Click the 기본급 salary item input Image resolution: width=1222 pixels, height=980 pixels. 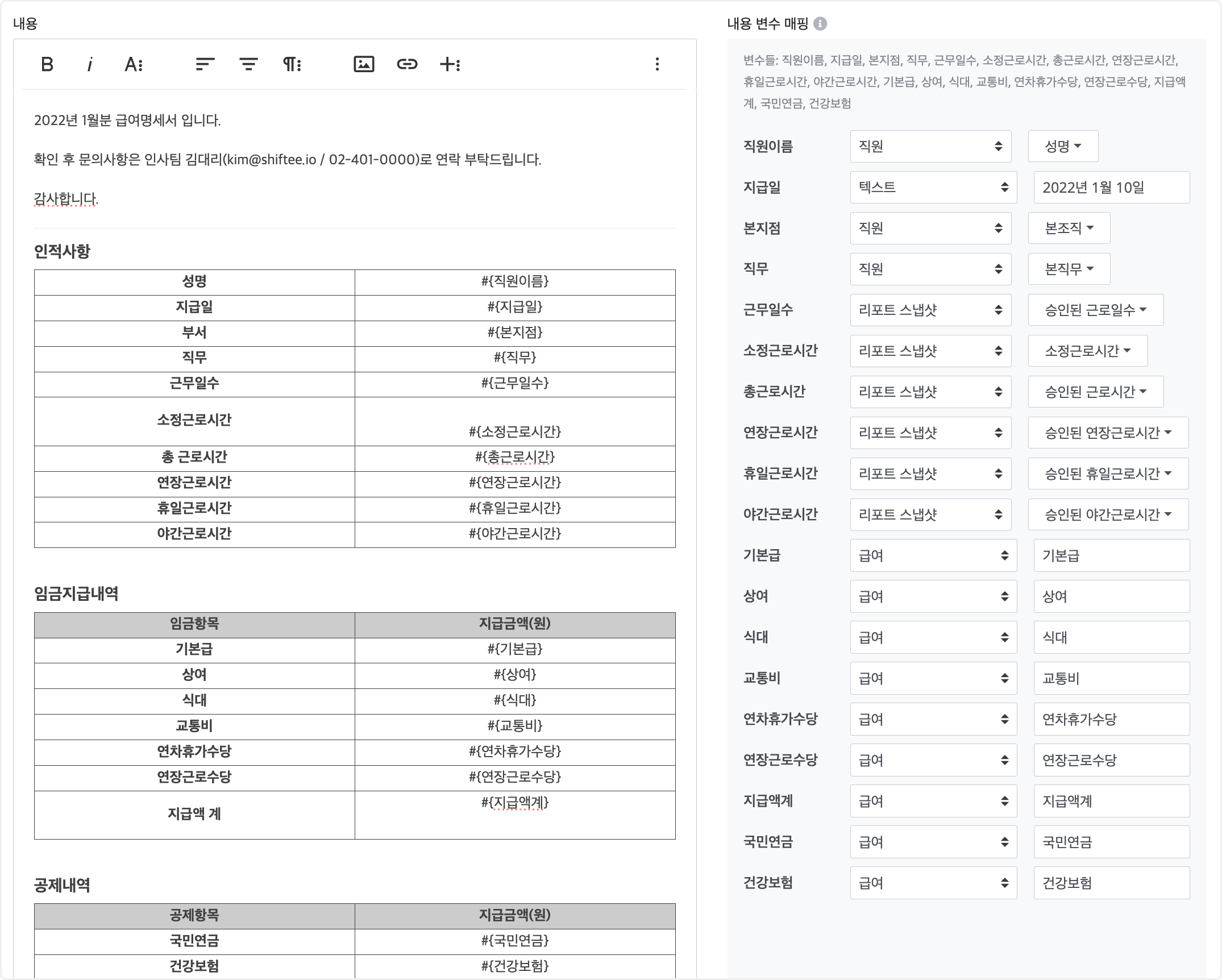point(1111,556)
